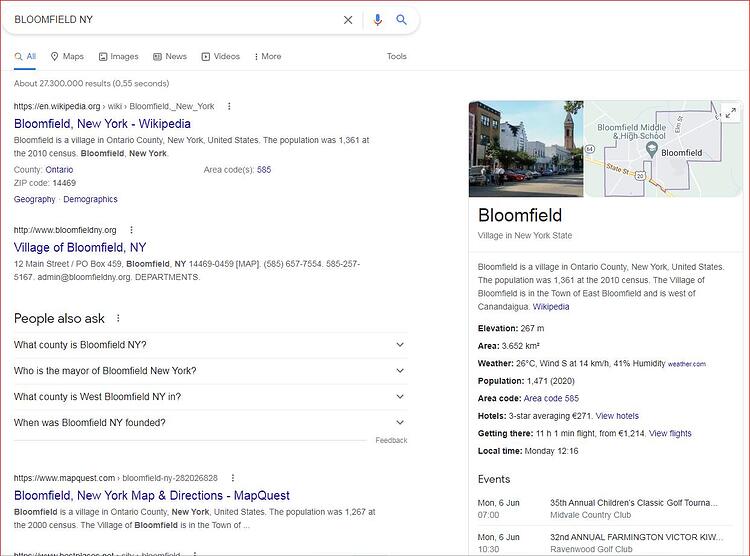Expand the map in knowledge panel
This screenshot has height=556, width=750.
tap(730, 113)
